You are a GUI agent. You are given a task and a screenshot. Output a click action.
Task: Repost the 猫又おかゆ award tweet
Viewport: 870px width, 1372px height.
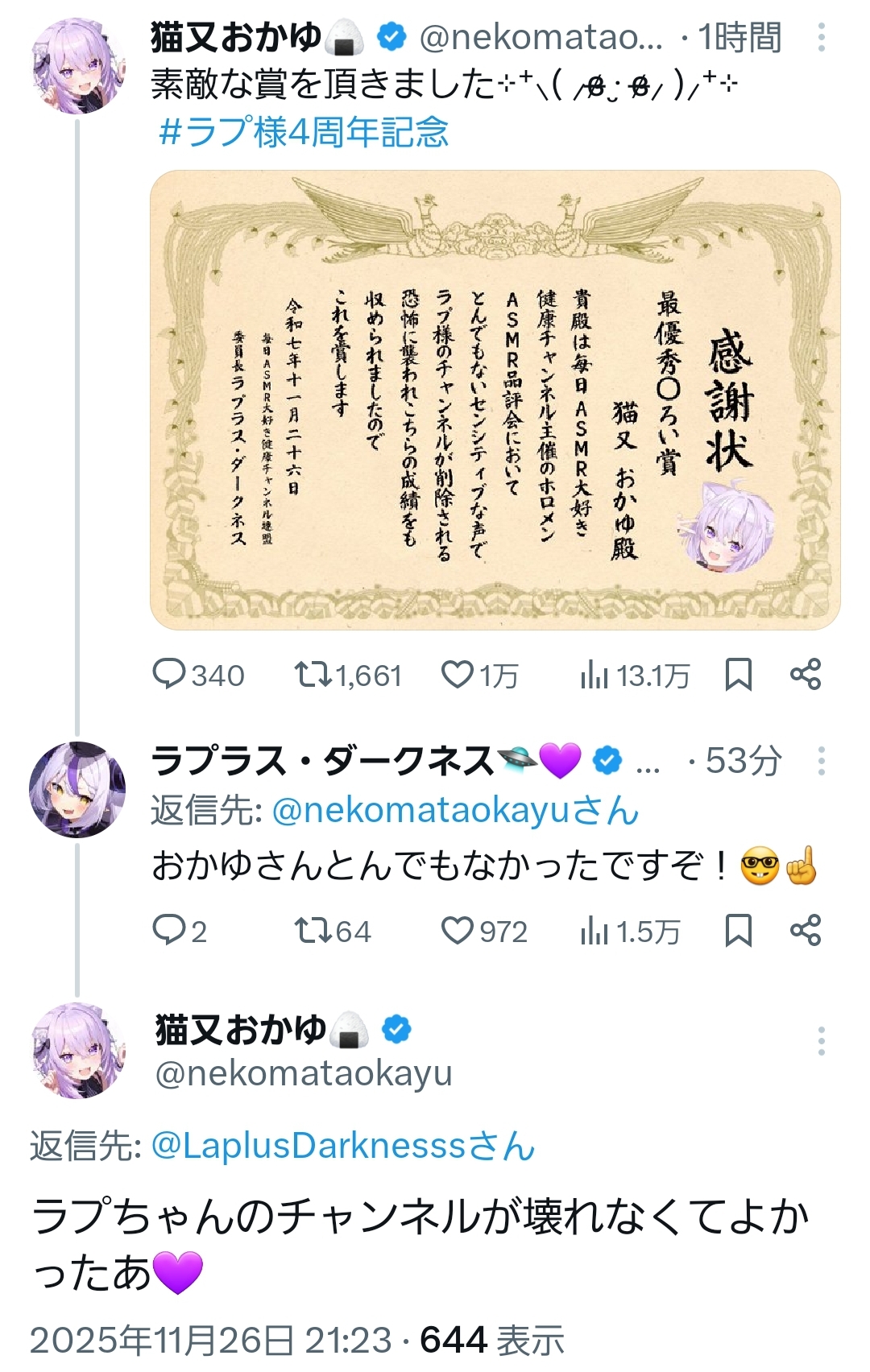click(313, 675)
